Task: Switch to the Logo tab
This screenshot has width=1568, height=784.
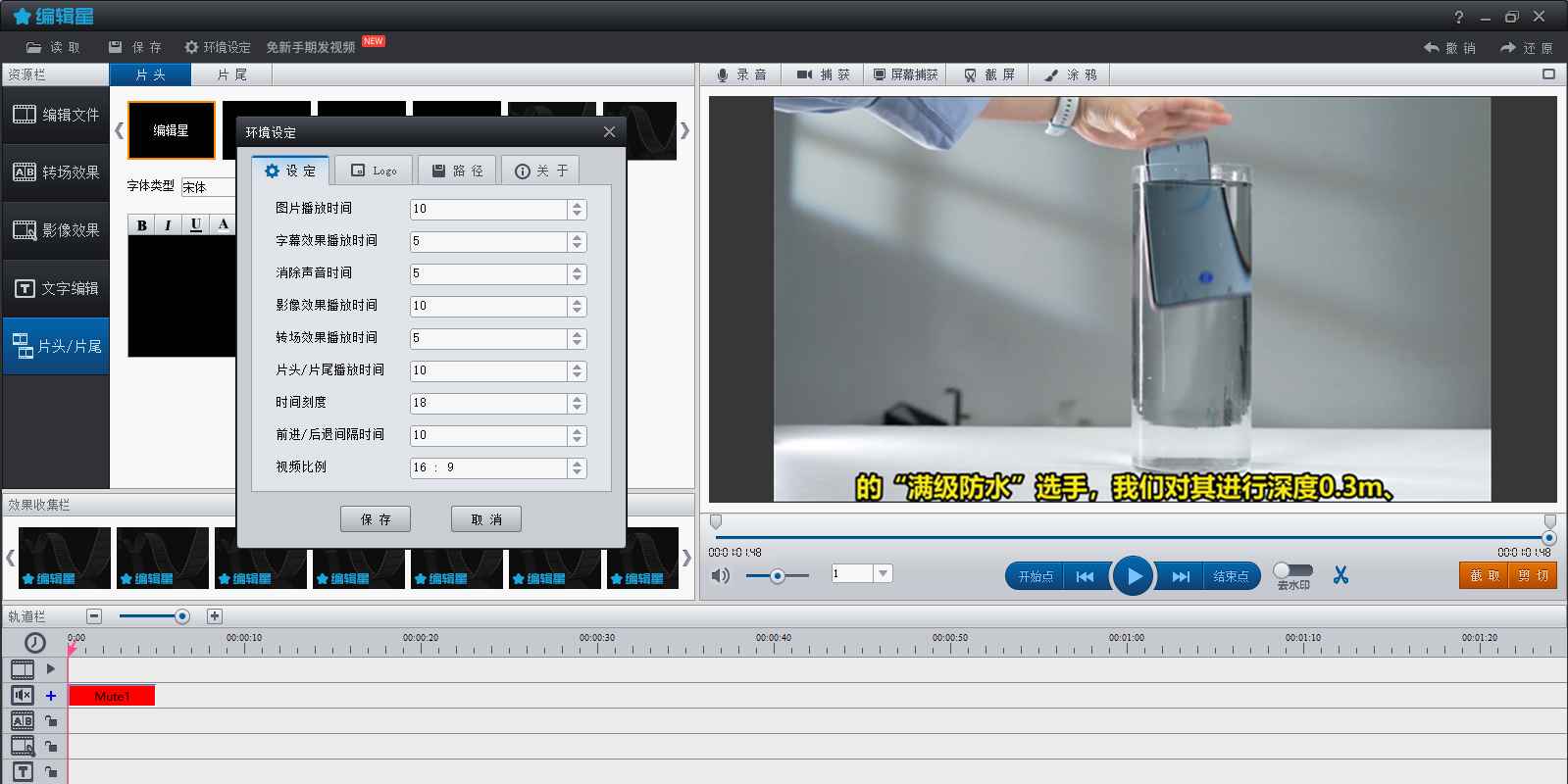Action: [374, 171]
